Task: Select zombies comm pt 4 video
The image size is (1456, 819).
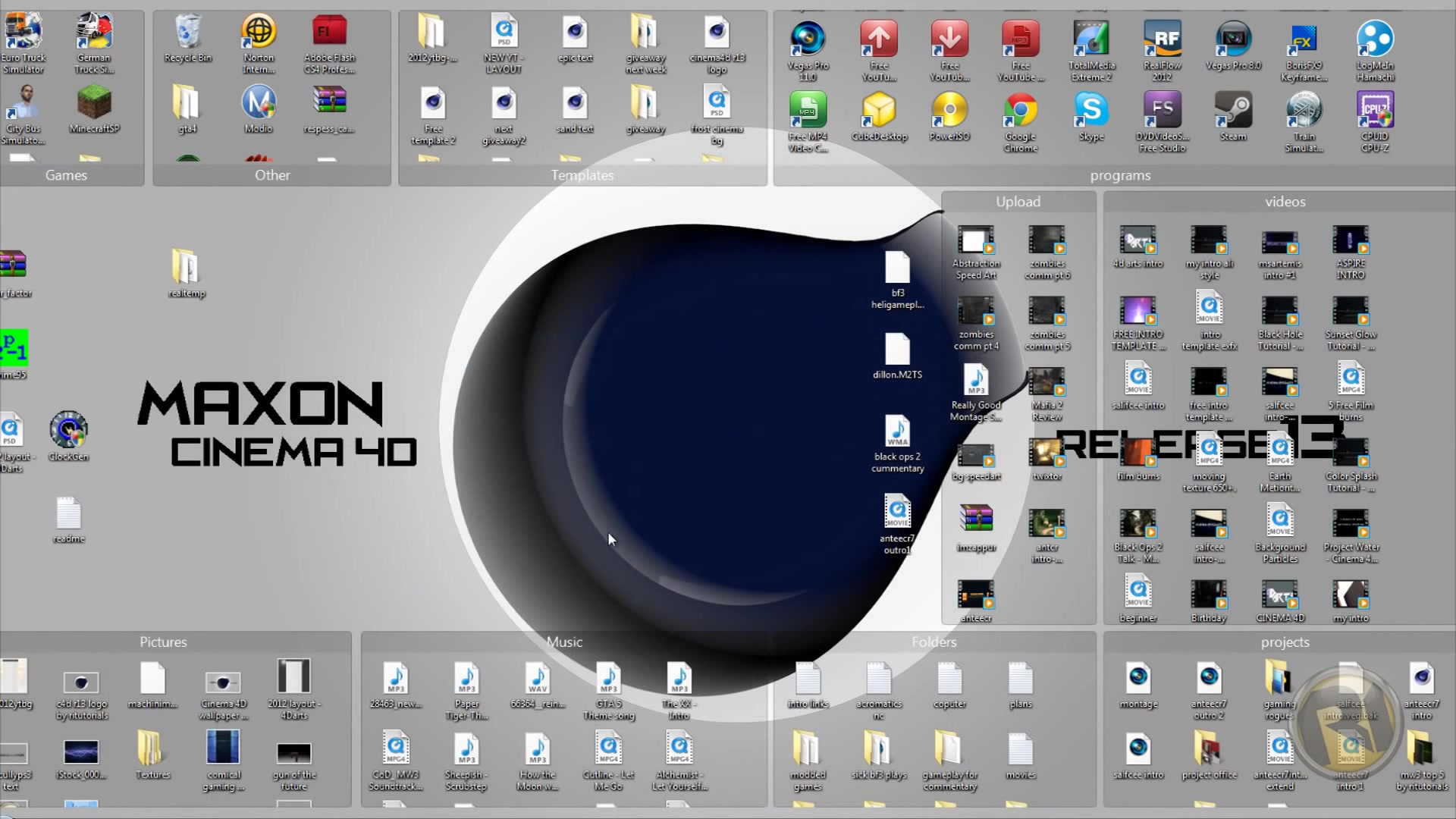Action: (x=976, y=324)
